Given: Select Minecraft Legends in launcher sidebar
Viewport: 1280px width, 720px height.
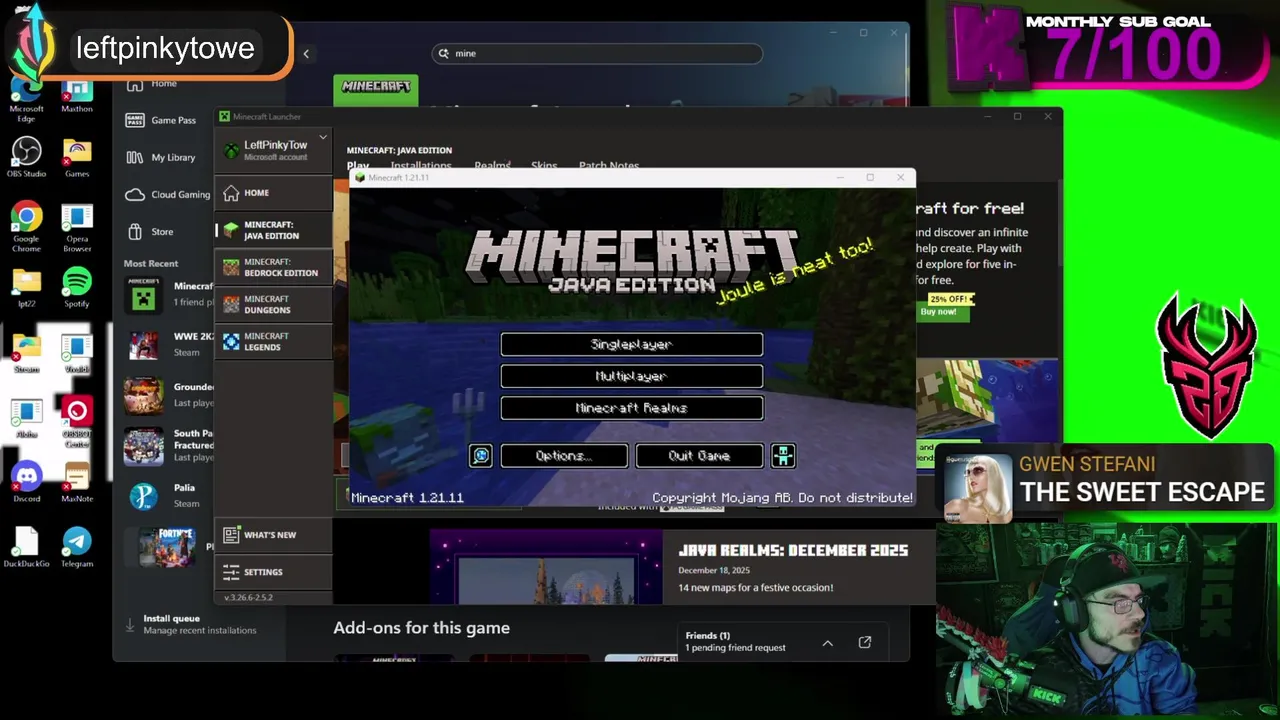Looking at the screenshot, I should point(274,342).
